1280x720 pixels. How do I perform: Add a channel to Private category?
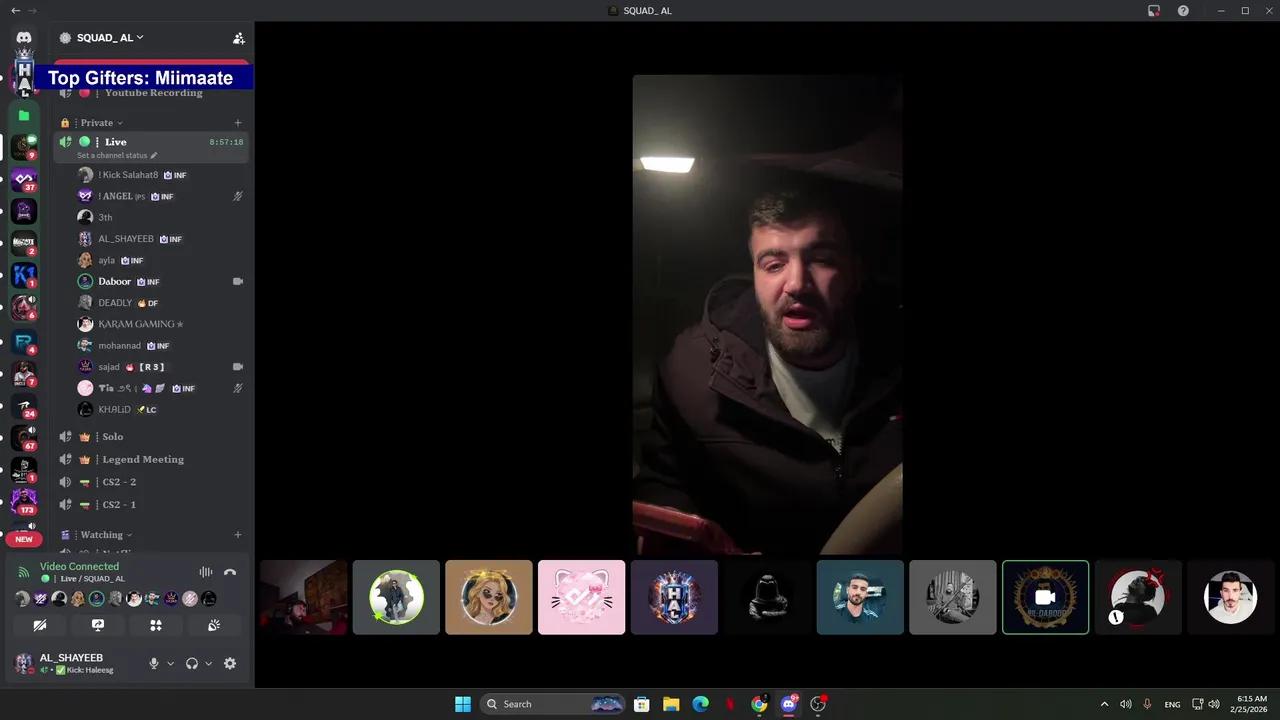coord(237,123)
